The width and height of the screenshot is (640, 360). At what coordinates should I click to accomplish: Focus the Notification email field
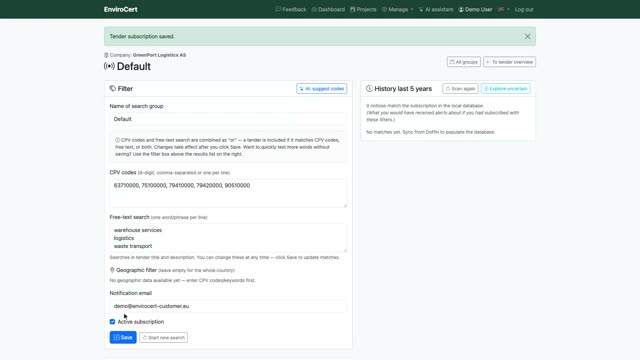coord(228,306)
